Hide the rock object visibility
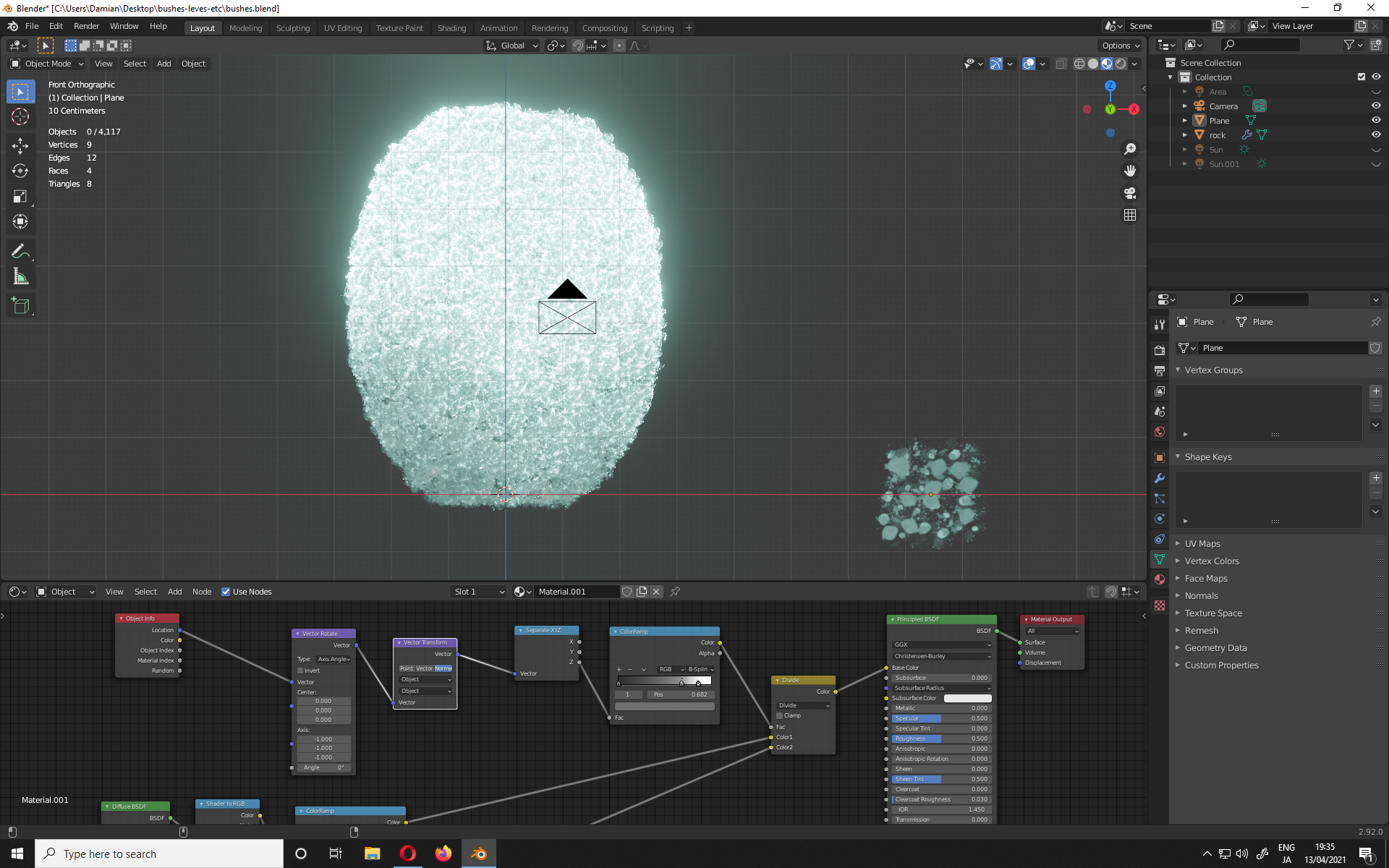Screen dimensions: 1389x868 click(1376, 135)
